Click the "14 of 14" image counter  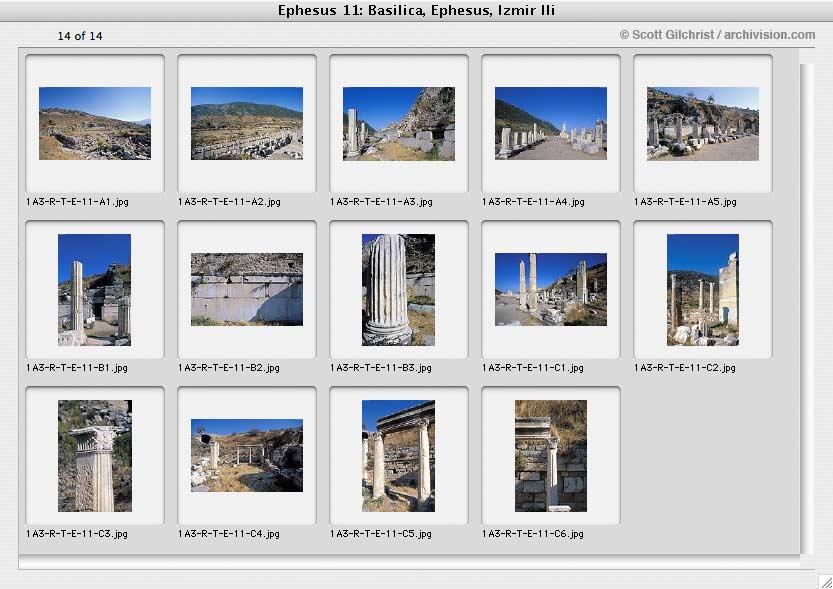point(80,36)
